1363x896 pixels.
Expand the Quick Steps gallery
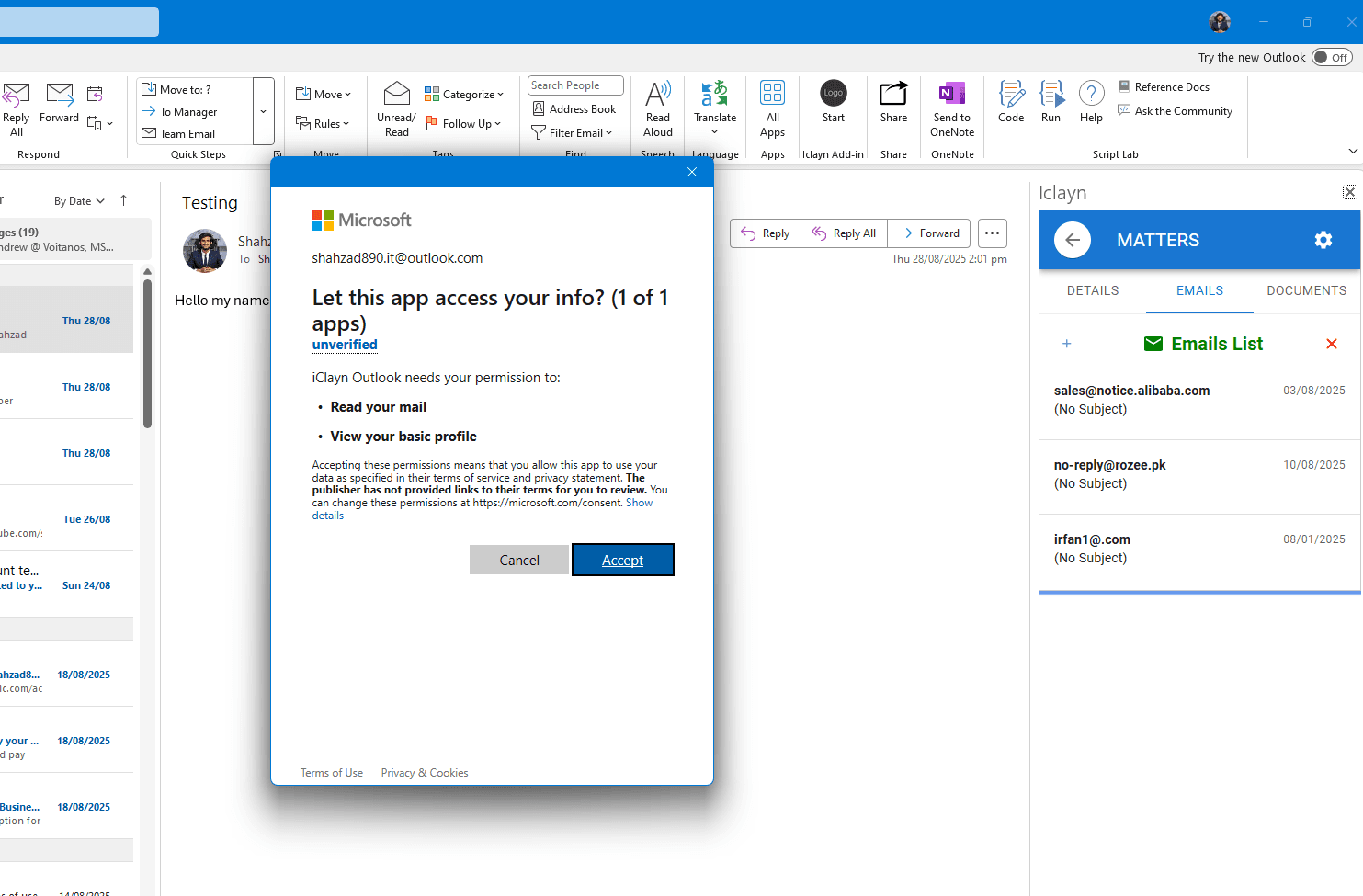(264, 111)
